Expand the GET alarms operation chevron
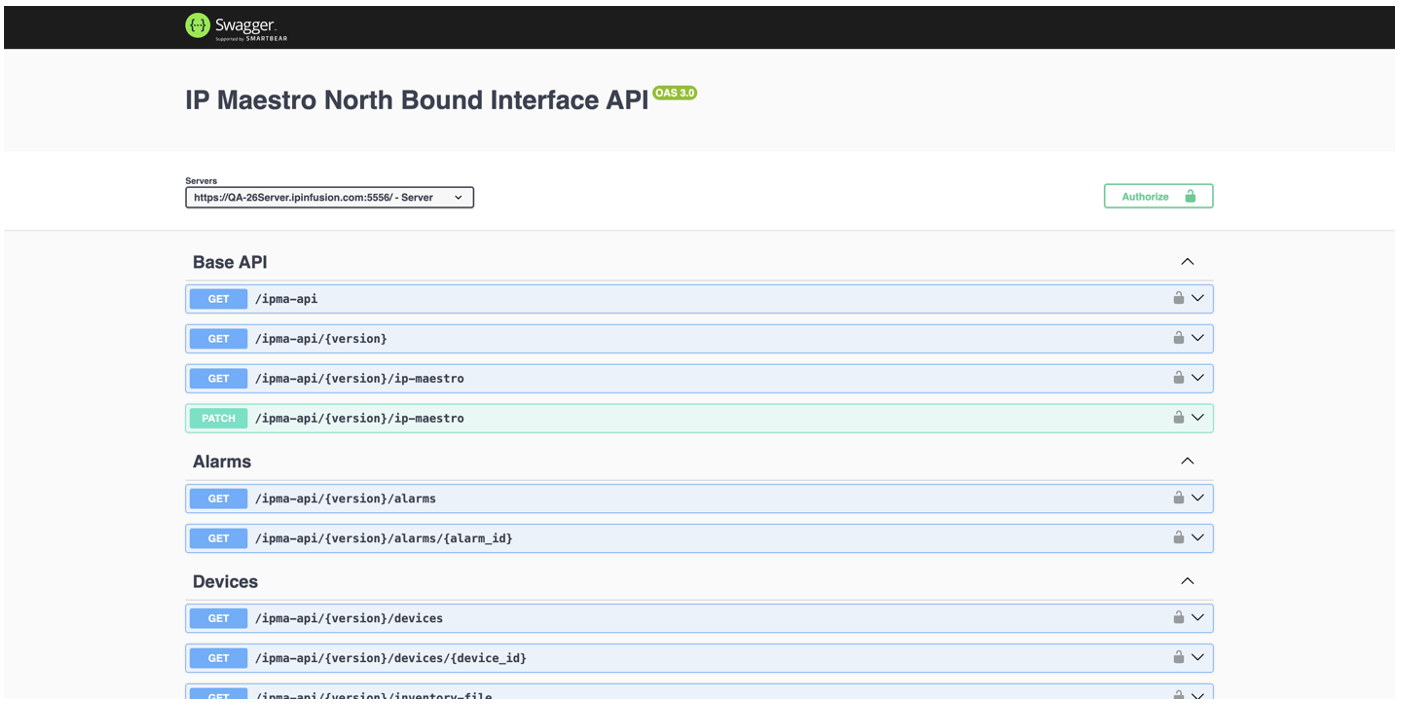The image size is (1408, 726). click(x=1197, y=498)
